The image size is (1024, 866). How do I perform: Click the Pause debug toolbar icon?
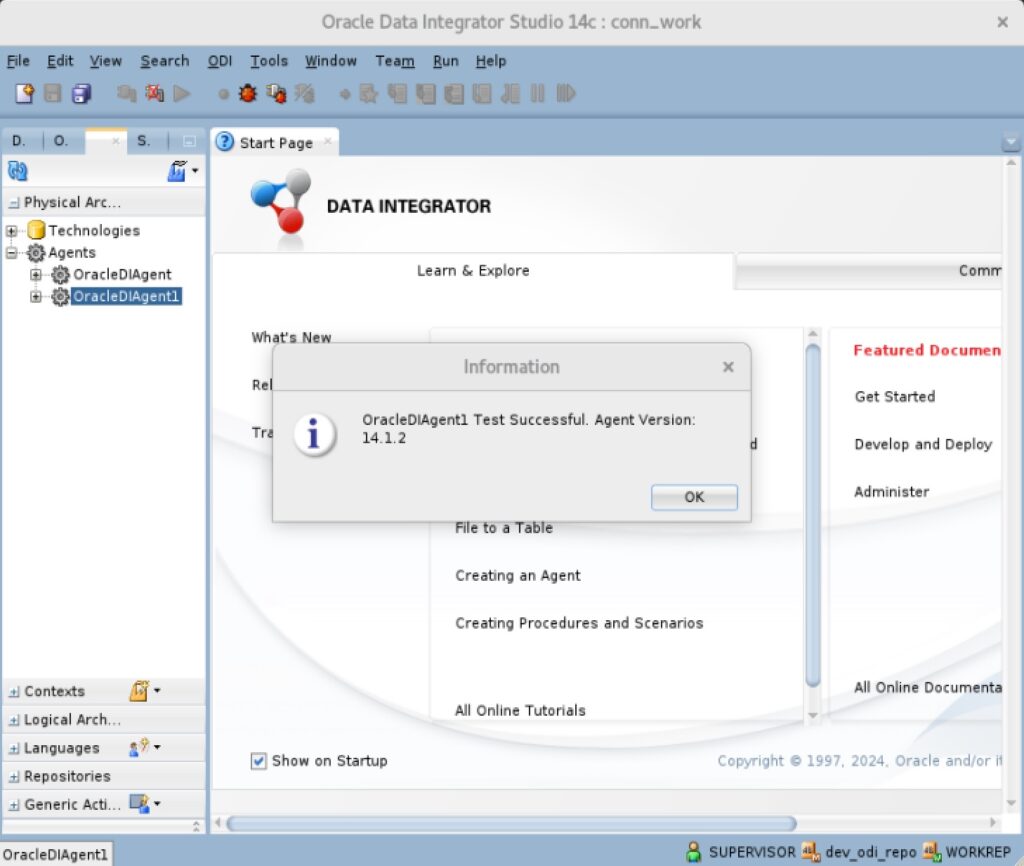pos(537,93)
